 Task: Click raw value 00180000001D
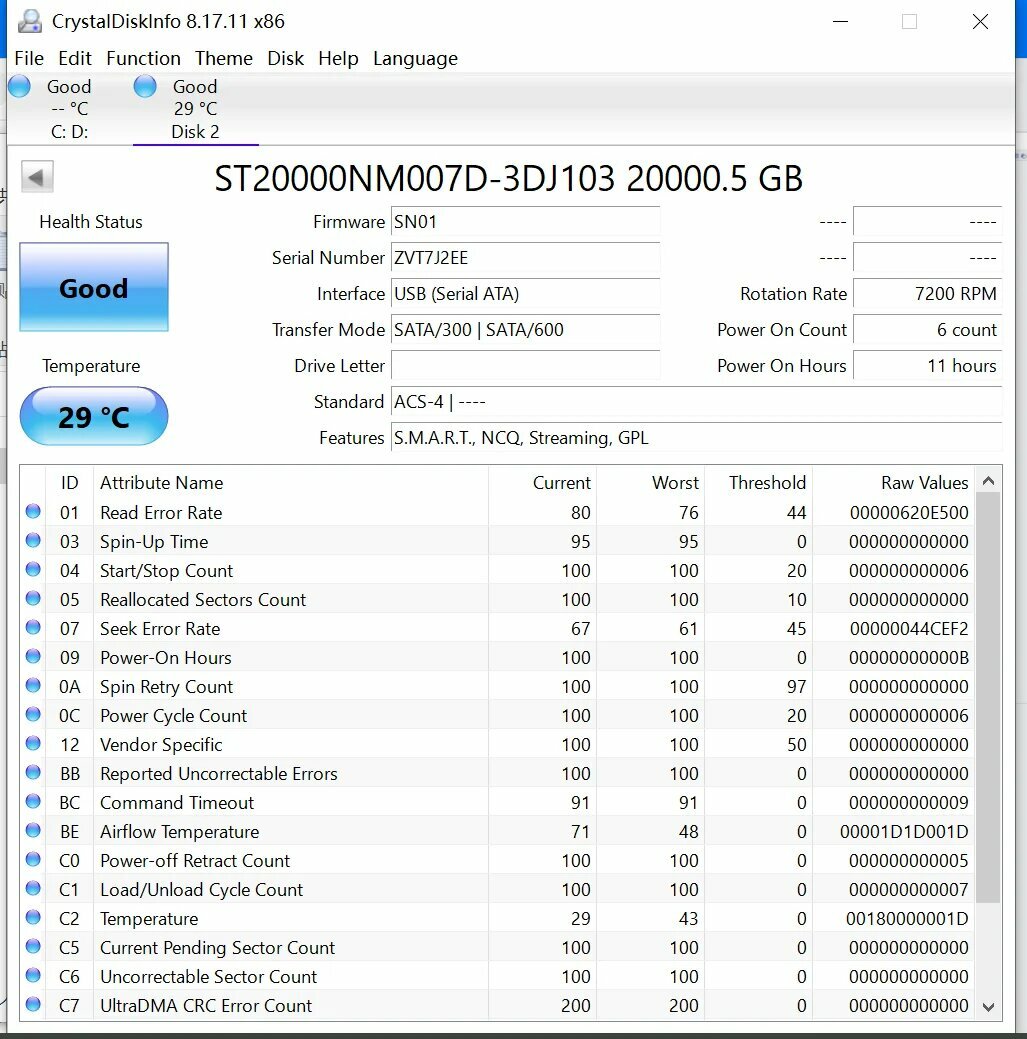[x=906, y=918]
